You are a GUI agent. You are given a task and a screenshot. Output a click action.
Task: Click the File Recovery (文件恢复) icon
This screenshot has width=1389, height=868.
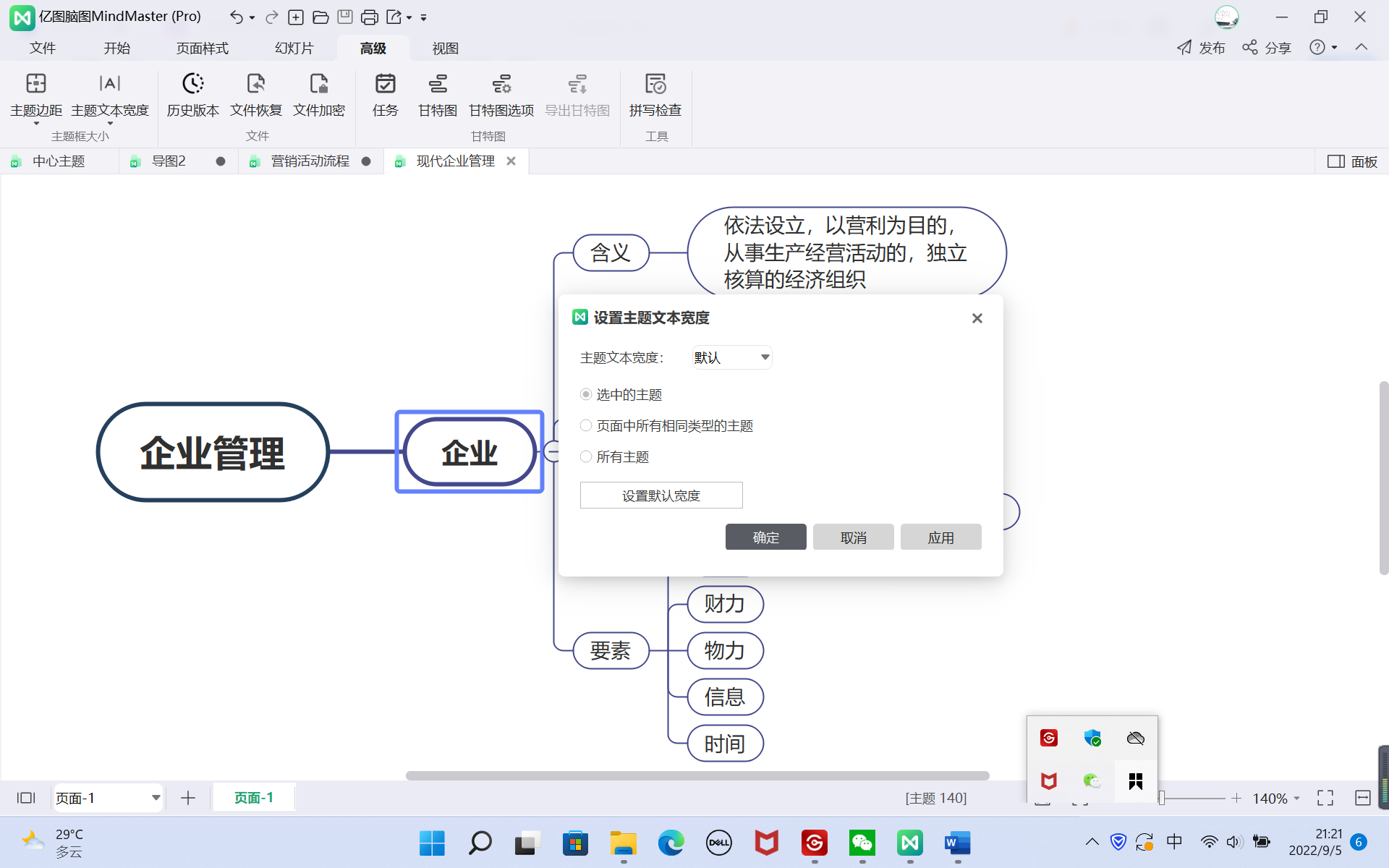click(255, 85)
